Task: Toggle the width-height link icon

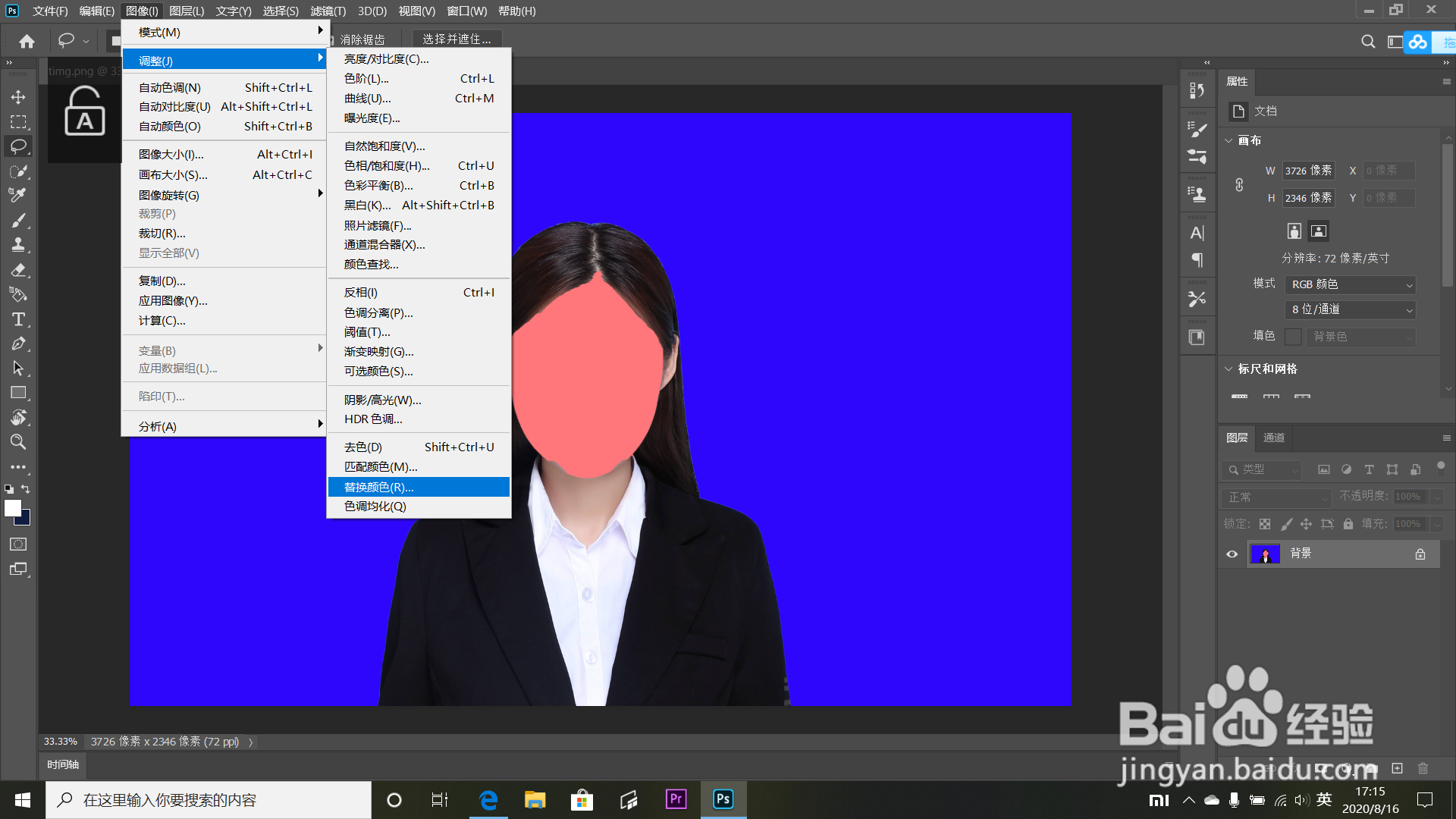Action: (x=1239, y=184)
